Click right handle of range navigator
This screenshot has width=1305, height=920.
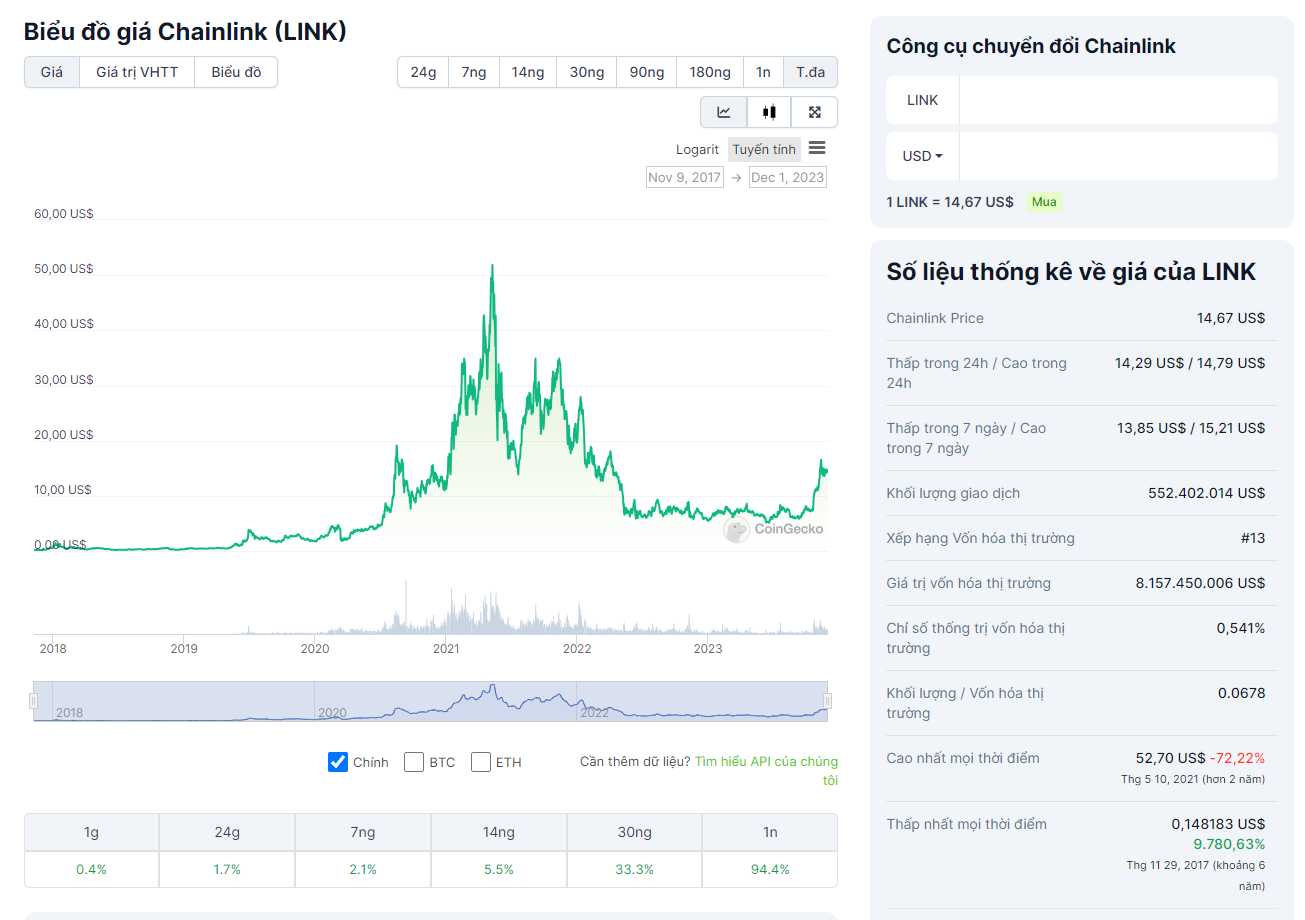click(x=827, y=701)
